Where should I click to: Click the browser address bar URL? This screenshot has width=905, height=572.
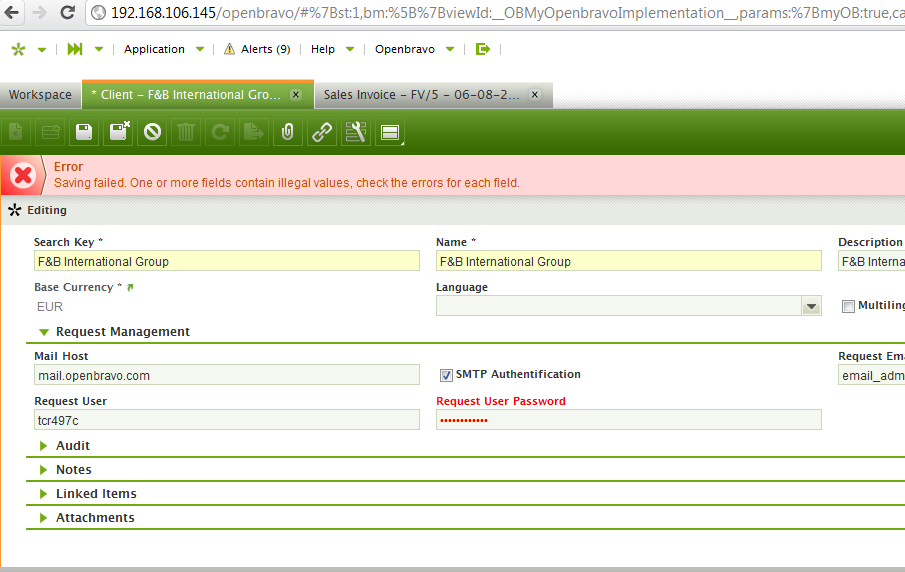tap(507, 13)
